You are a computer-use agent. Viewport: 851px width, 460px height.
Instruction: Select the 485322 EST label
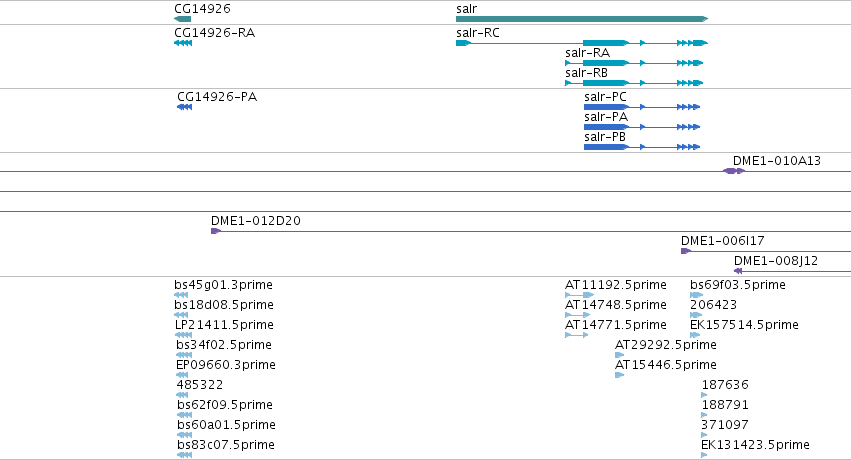pos(199,385)
